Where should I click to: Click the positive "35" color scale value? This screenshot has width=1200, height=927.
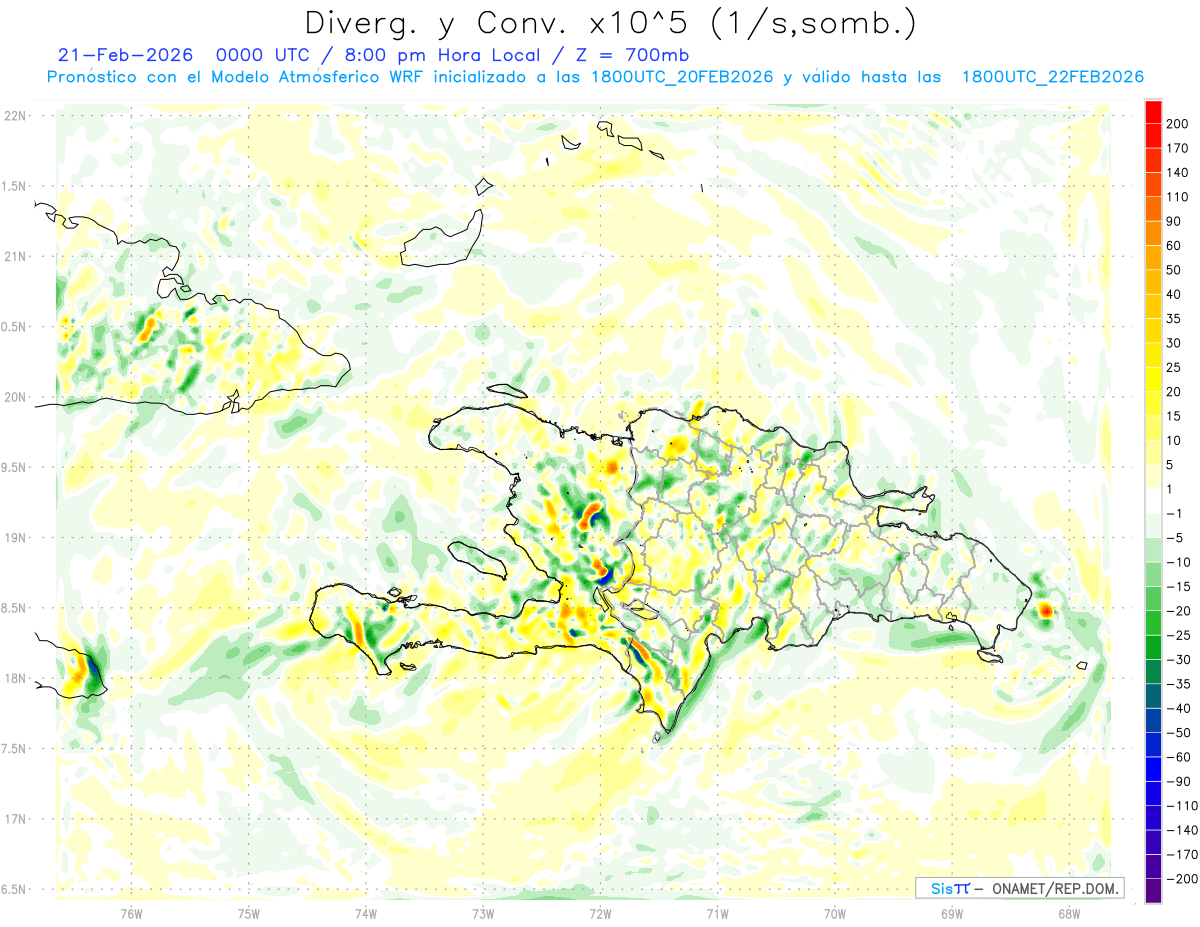point(1175,319)
